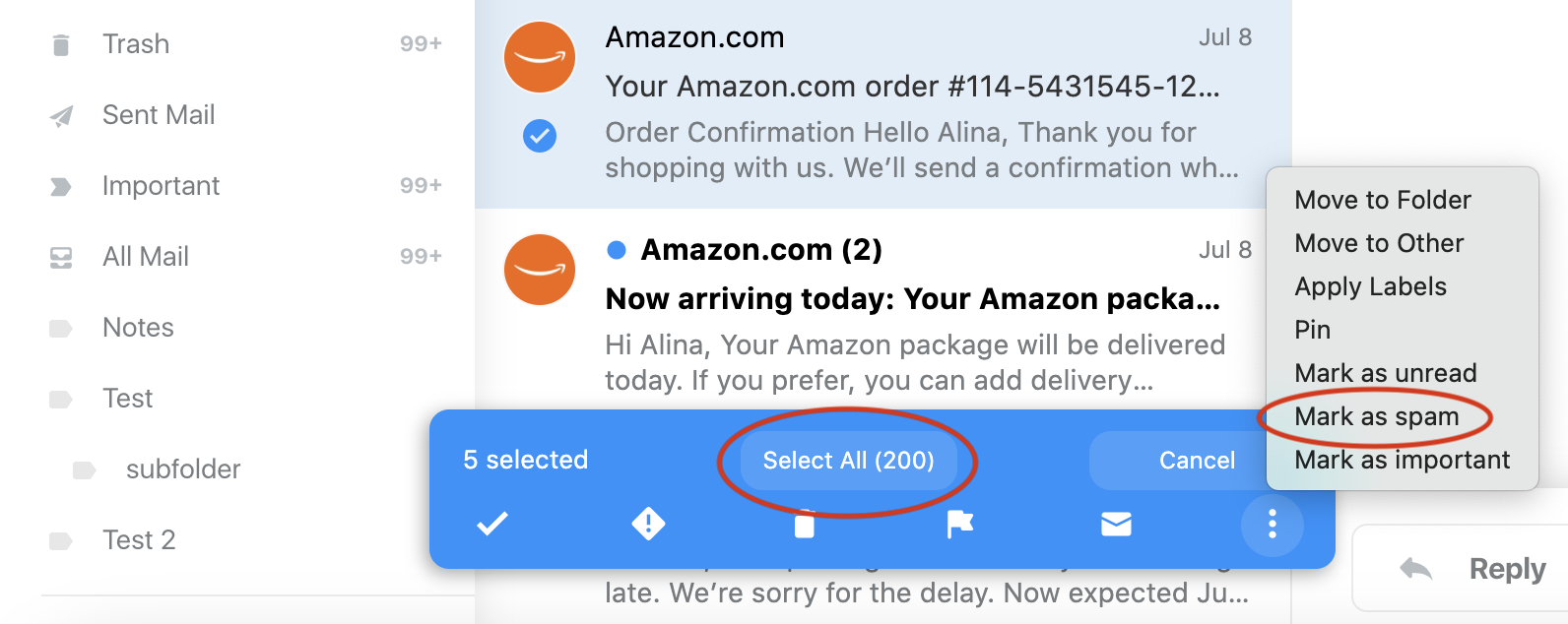The image size is (1568, 624).
Task: Uncheck the selected Amazon order email checkmark
Action: [x=540, y=135]
